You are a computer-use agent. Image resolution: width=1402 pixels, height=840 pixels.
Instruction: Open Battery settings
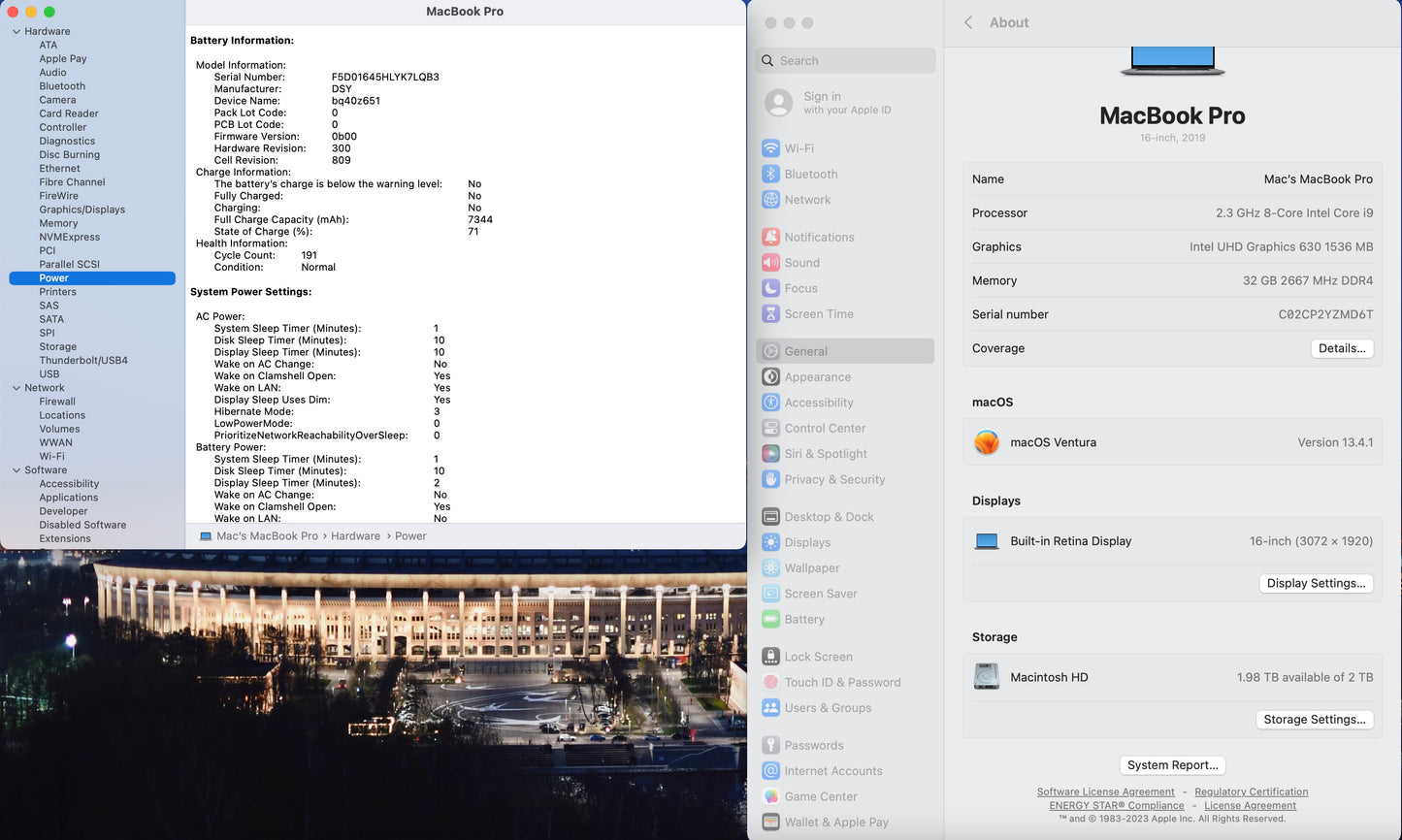803,619
